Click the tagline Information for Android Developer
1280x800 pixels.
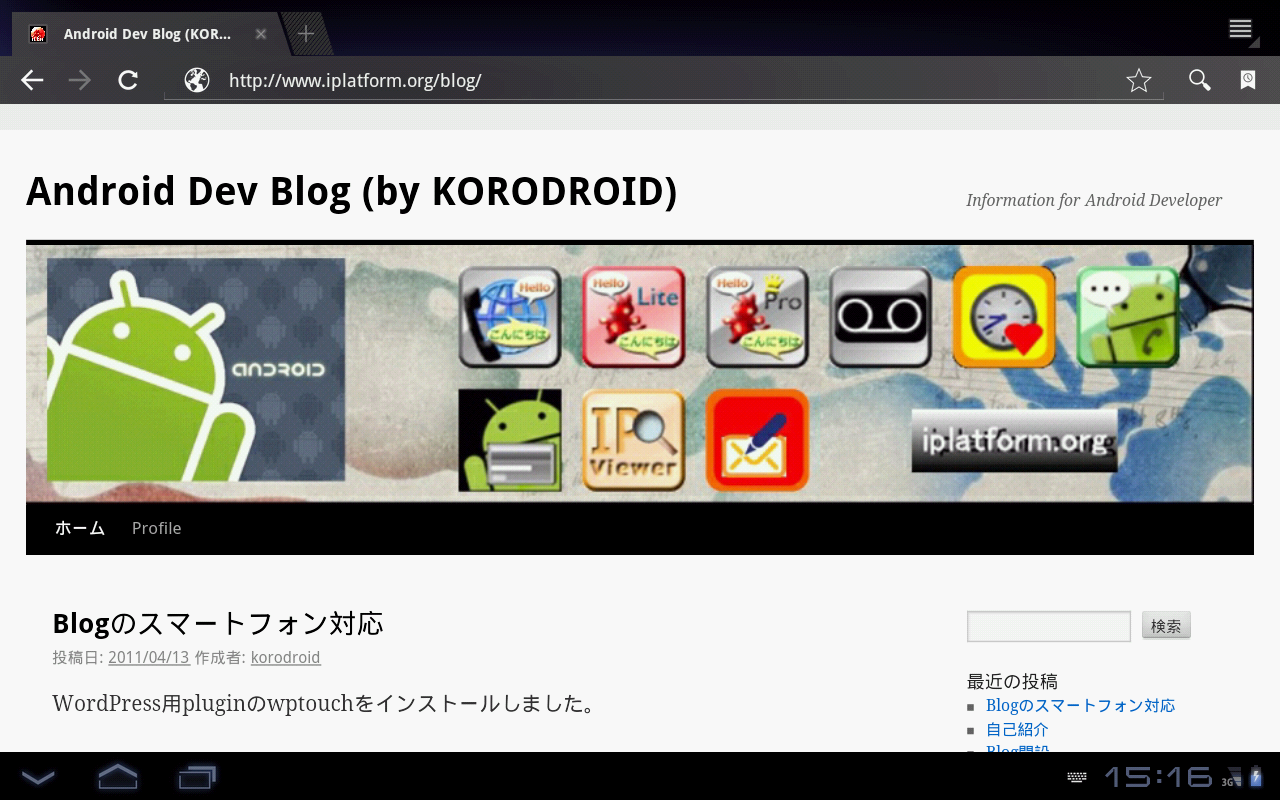coord(1094,200)
